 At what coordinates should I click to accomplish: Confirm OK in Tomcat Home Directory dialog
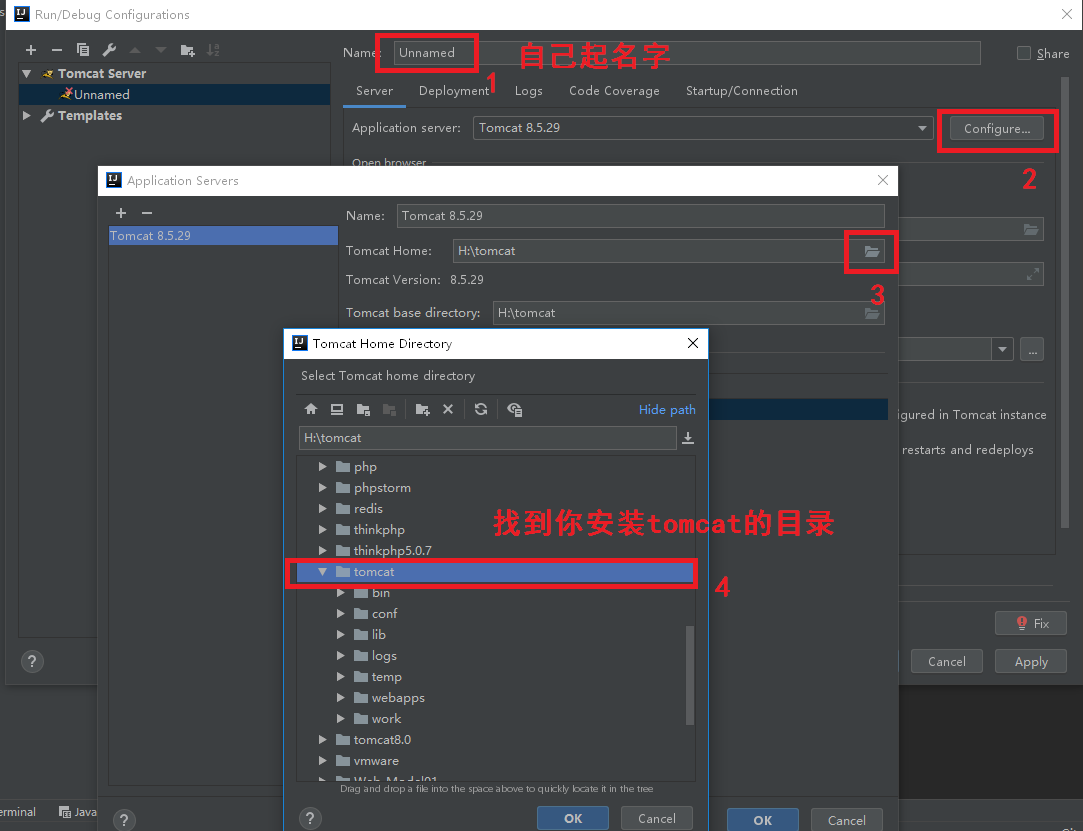click(x=573, y=819)
